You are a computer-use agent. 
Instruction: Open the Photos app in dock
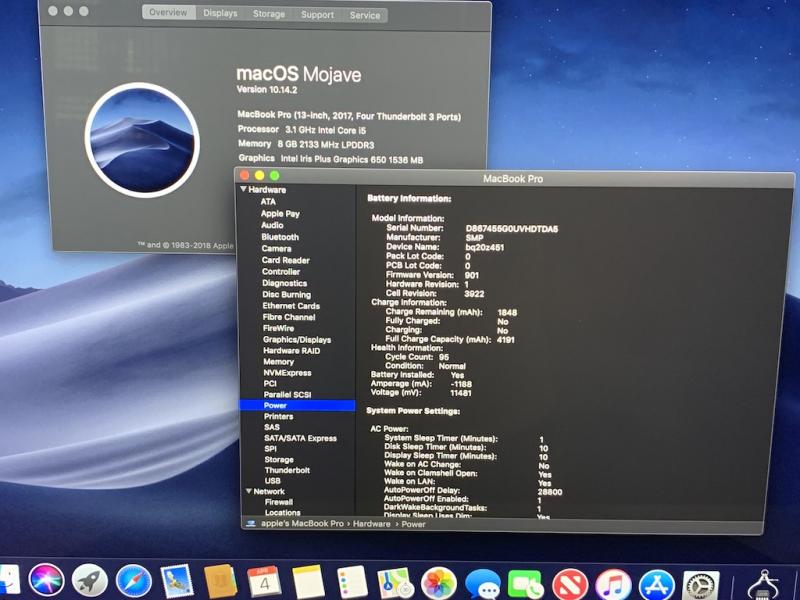(438, 583)
